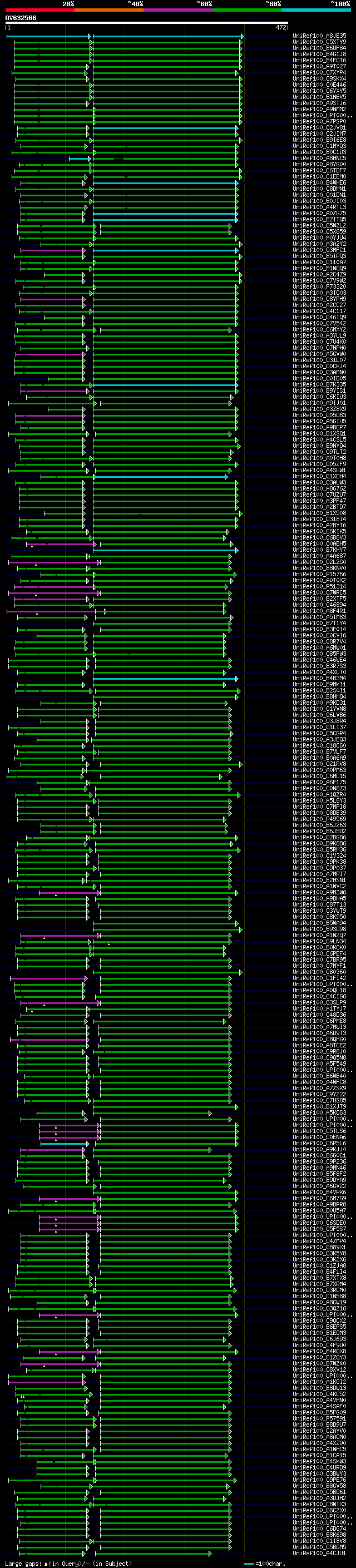Click the red ~20% identity legend bar
The width and height of the screenshot is (356, 1568).
[x=40, y=10]
